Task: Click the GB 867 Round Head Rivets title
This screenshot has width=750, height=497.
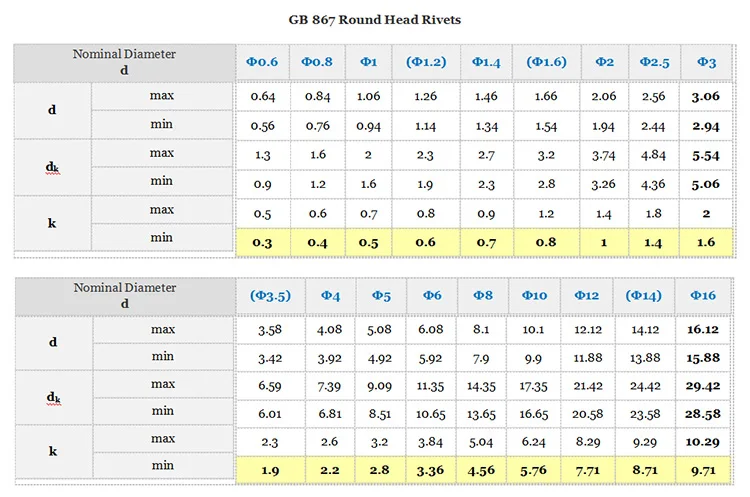Action: coord(375,21)
